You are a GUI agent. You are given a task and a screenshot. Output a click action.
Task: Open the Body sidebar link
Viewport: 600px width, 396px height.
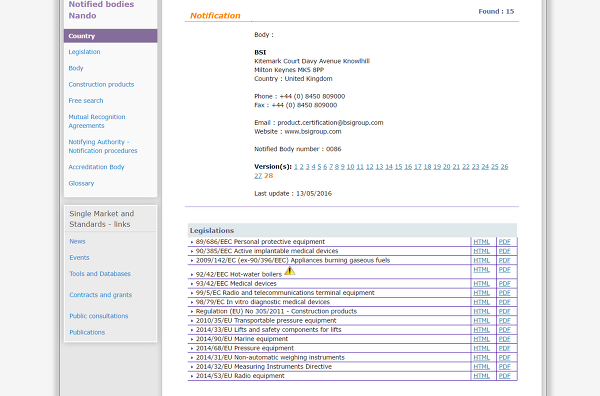tap(76, 68)
